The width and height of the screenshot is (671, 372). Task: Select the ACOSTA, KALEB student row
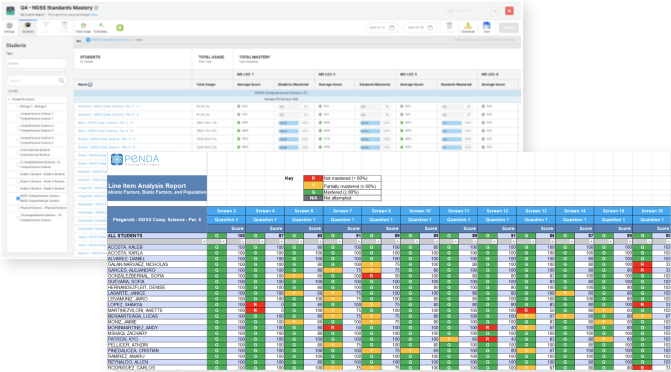click(157, 247)
